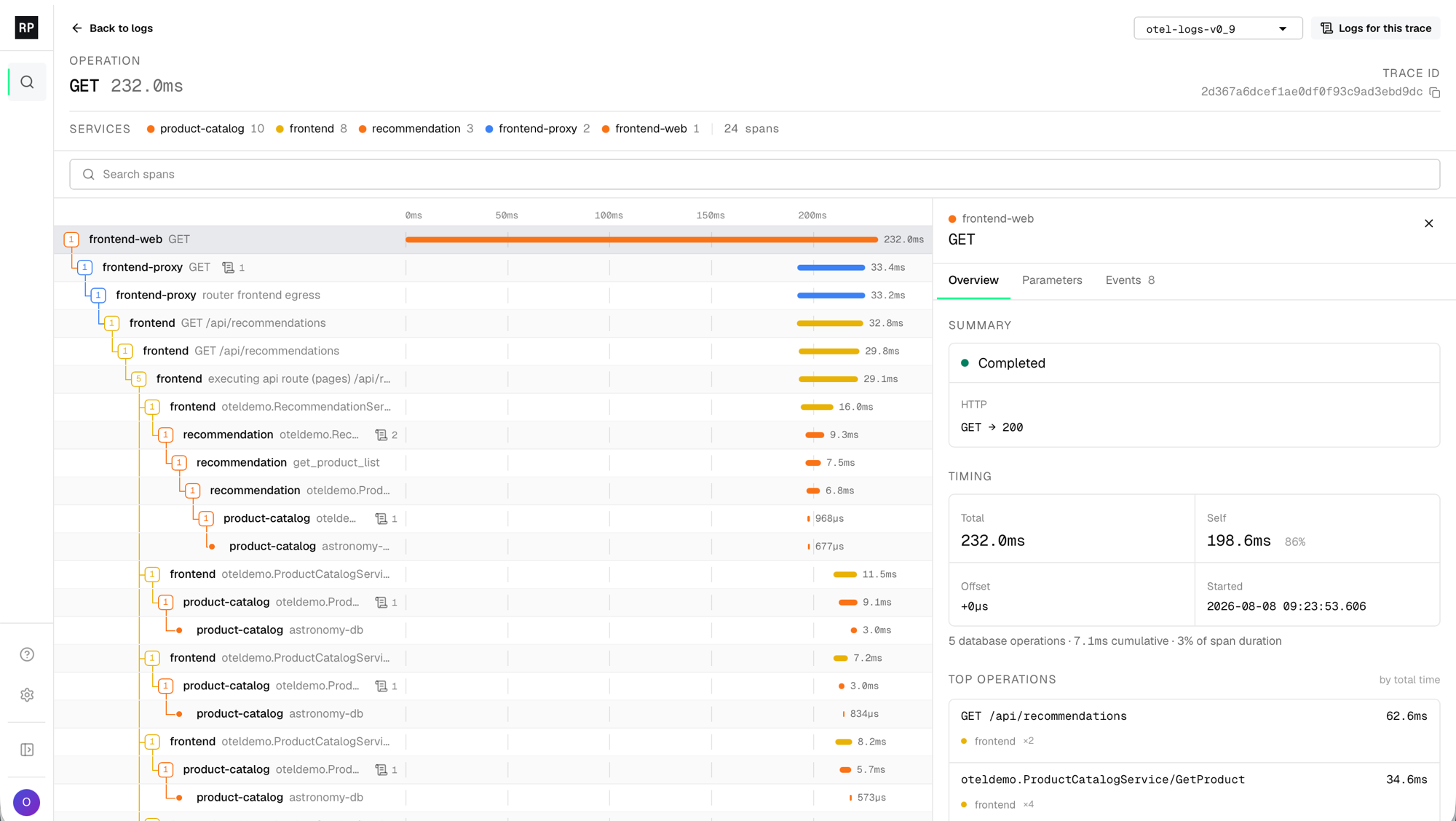Click the frontend-web 232.0ms duration bar
Image resolution: width=1456 pixels, height=821 pixels.
pyautogui.click(x=641, y=239)
